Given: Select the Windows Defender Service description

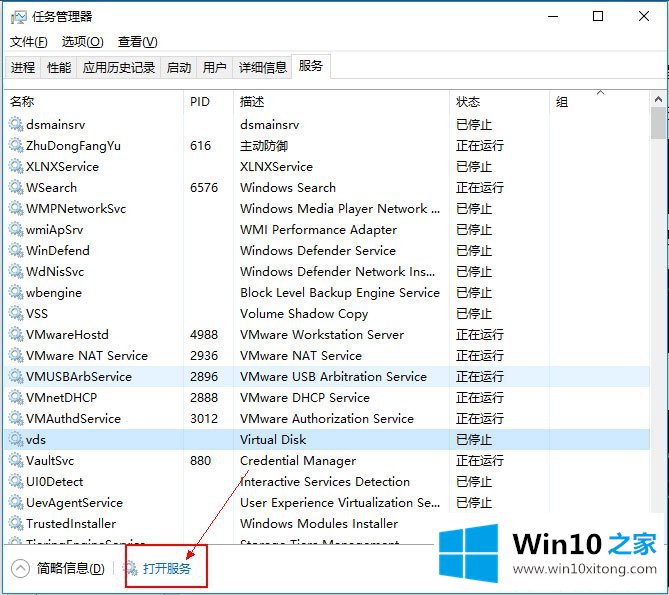Looking at the screenshot, I should pos(318,250).
